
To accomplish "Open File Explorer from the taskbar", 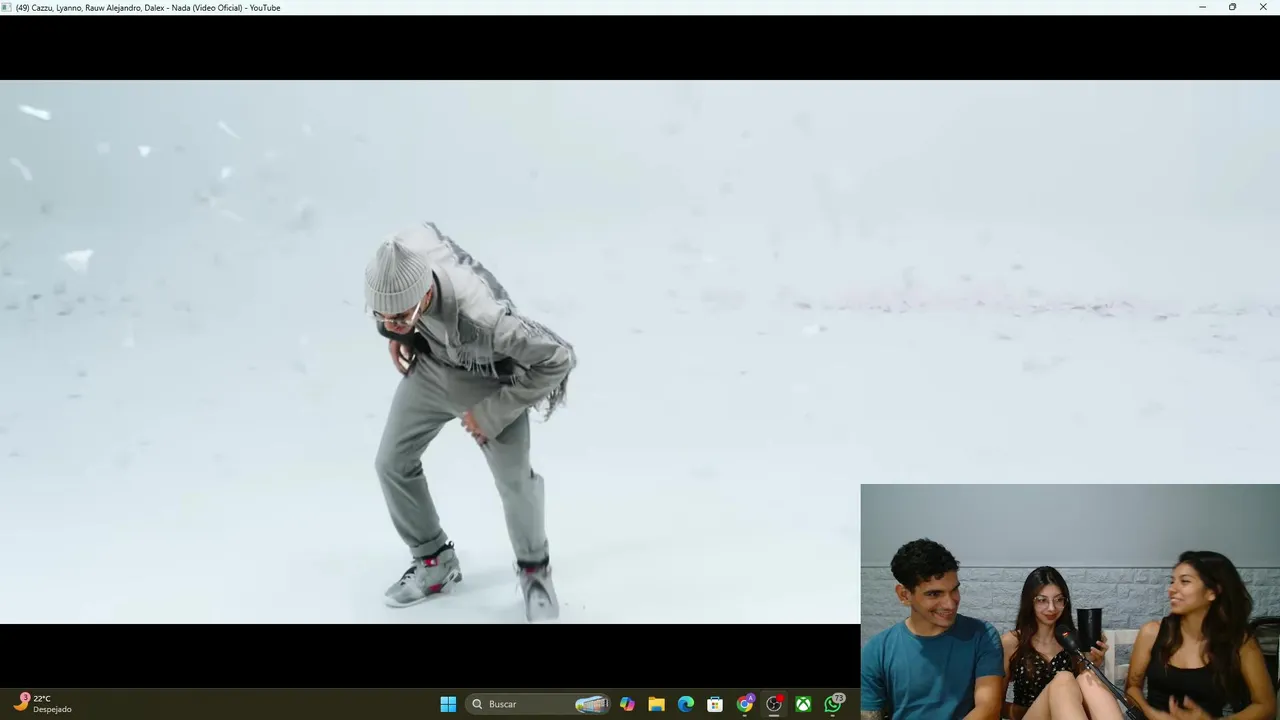I will coord(656,704).
